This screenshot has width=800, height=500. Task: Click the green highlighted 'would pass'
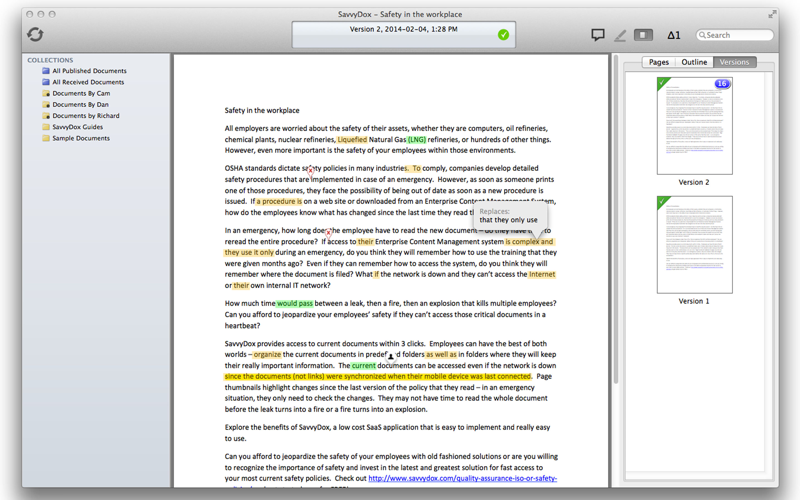(x=295, y=303)
